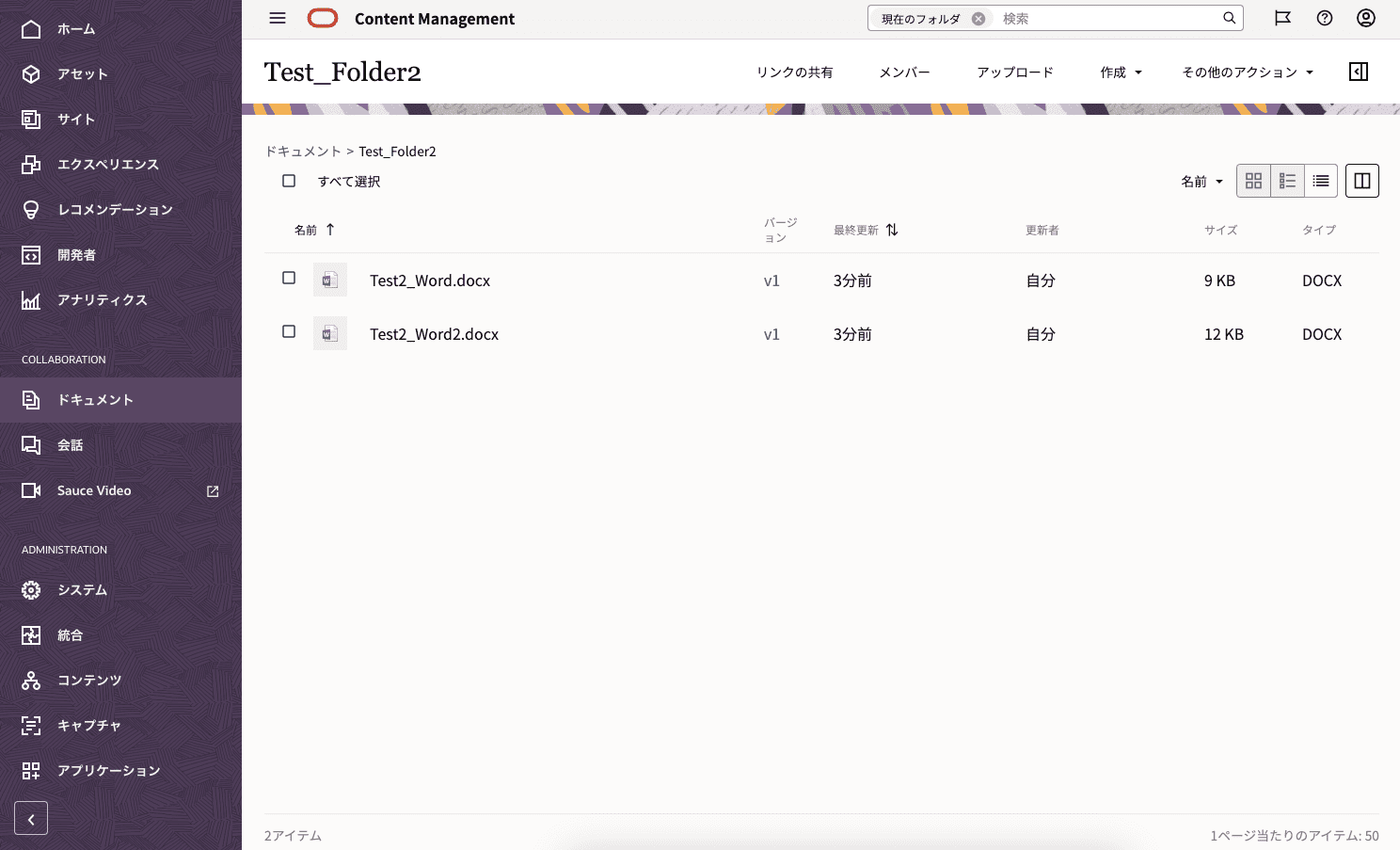Viewport: 1400px width, 850px height.
Task: Open the user profile icon
Action: (x=1366, y=18)
